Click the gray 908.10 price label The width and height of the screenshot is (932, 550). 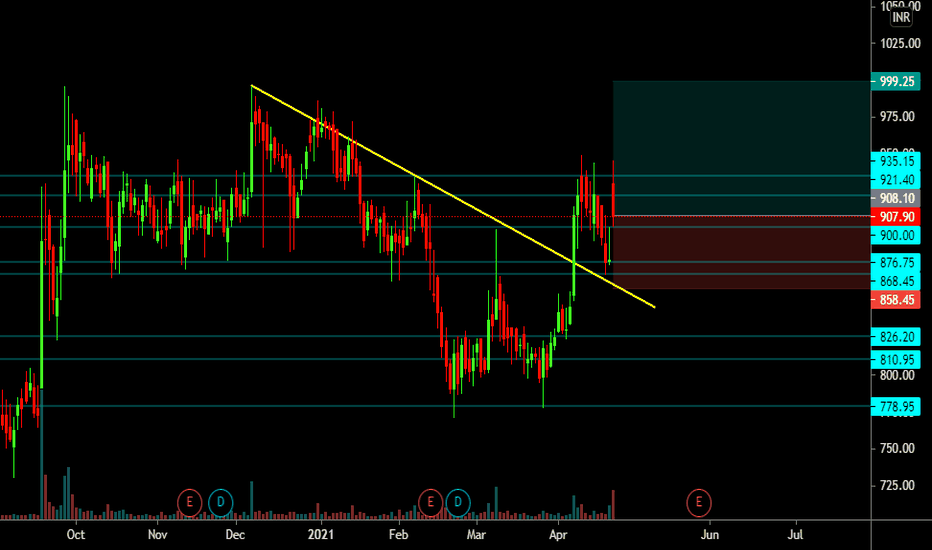click(x=896, y=198)
